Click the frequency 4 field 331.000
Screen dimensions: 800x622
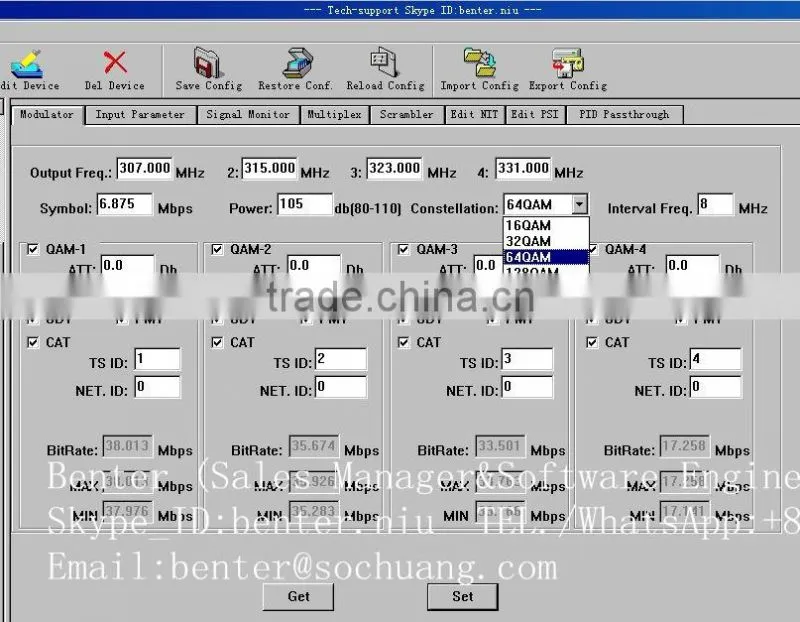523,168
